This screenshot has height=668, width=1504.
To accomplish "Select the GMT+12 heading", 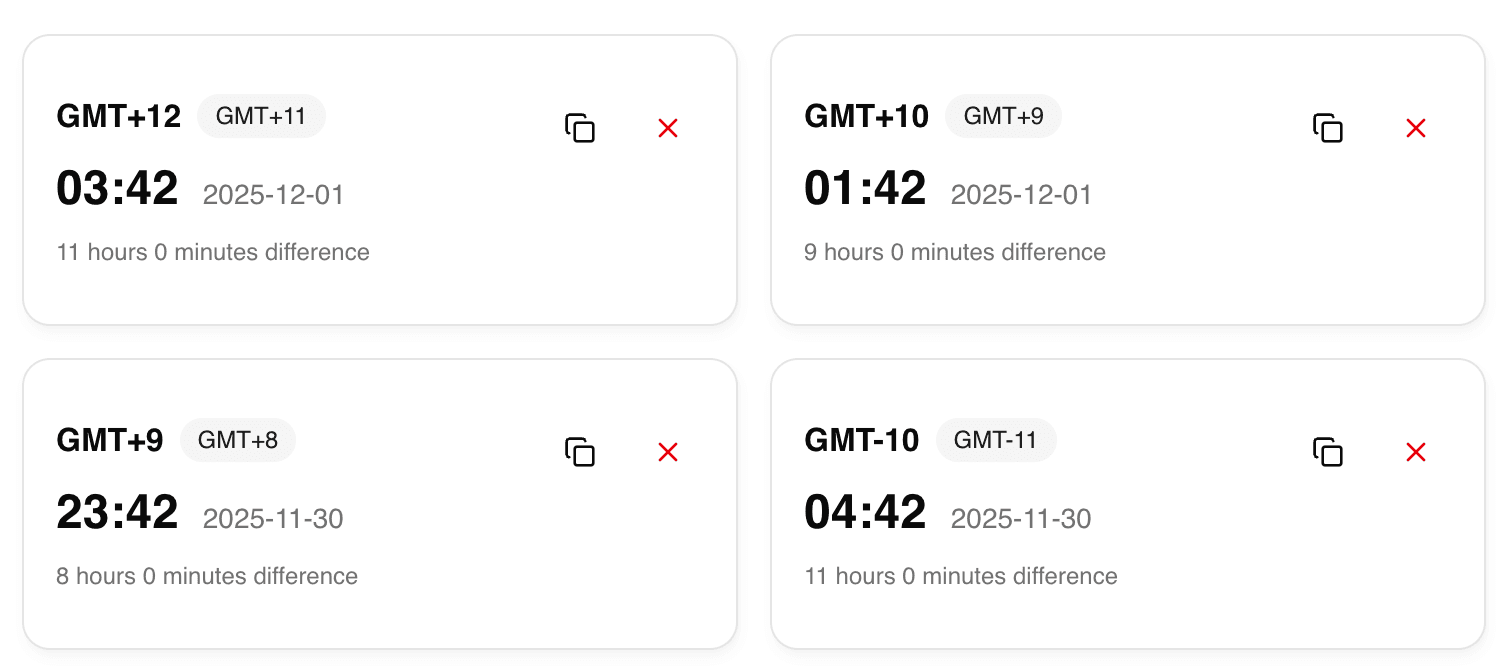I will point(119,117).
